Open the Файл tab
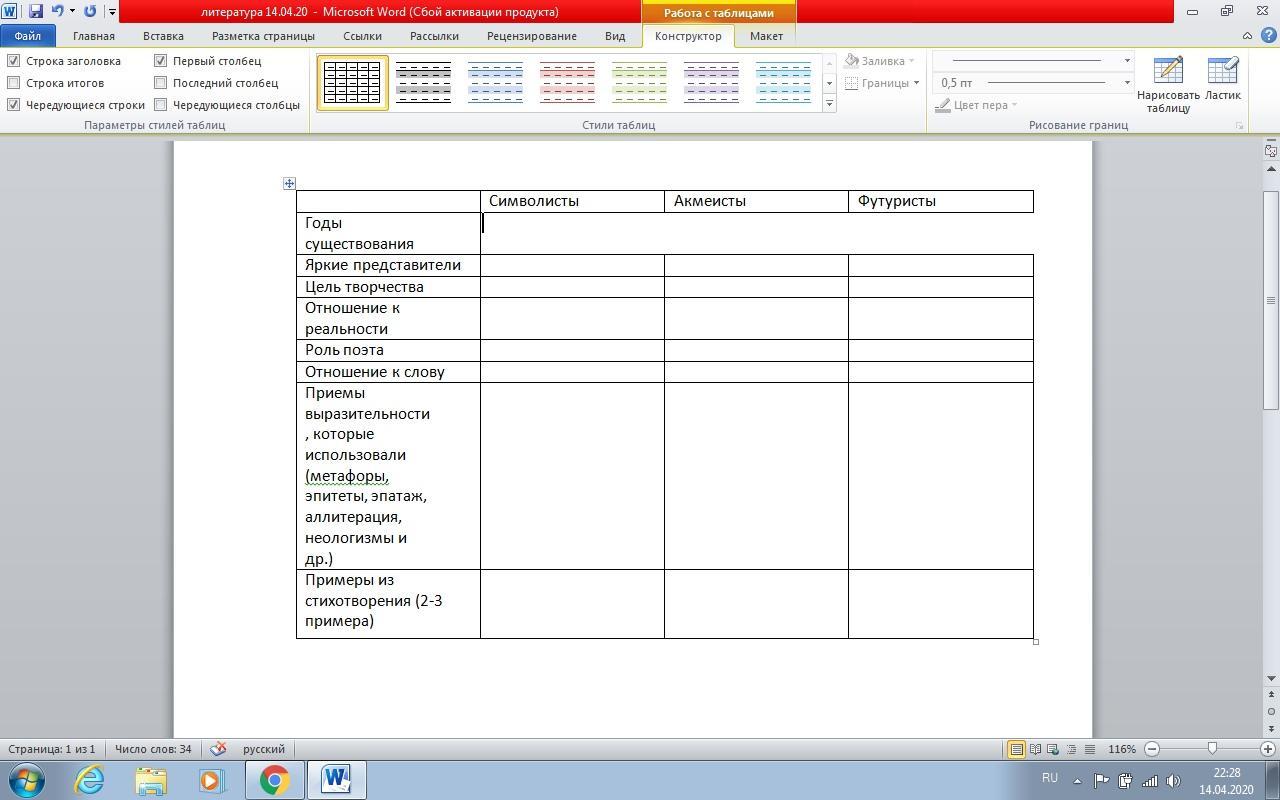Viewport: 1280px width, 800px height. 28,36
